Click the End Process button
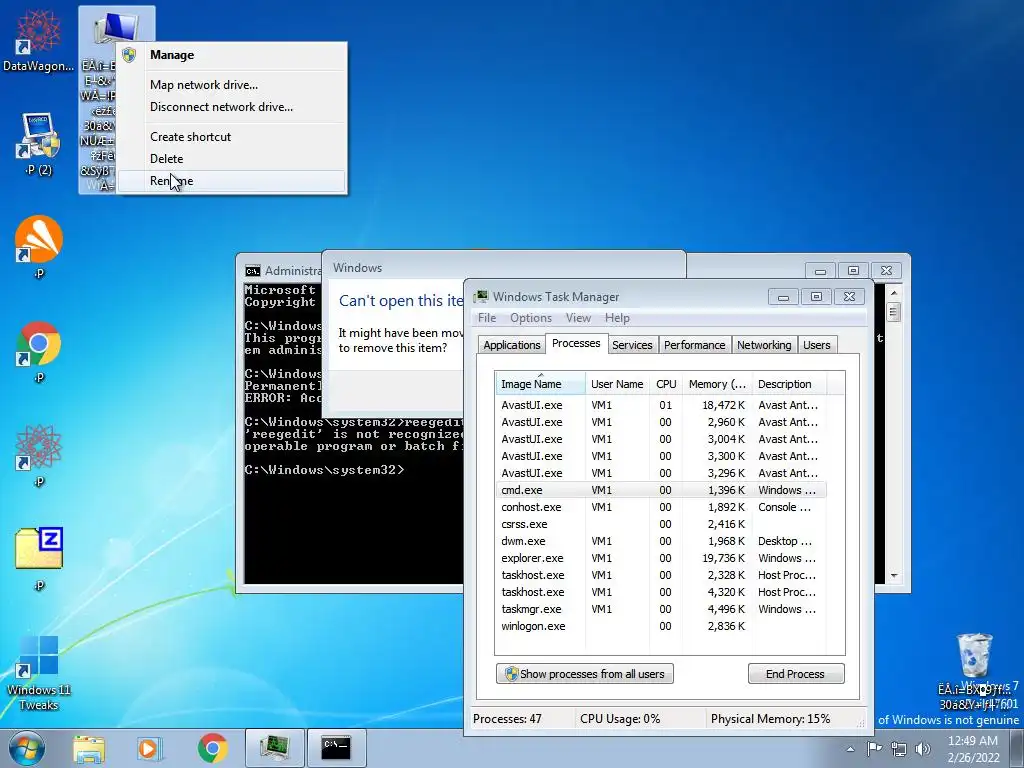 (x=795, y=674)
